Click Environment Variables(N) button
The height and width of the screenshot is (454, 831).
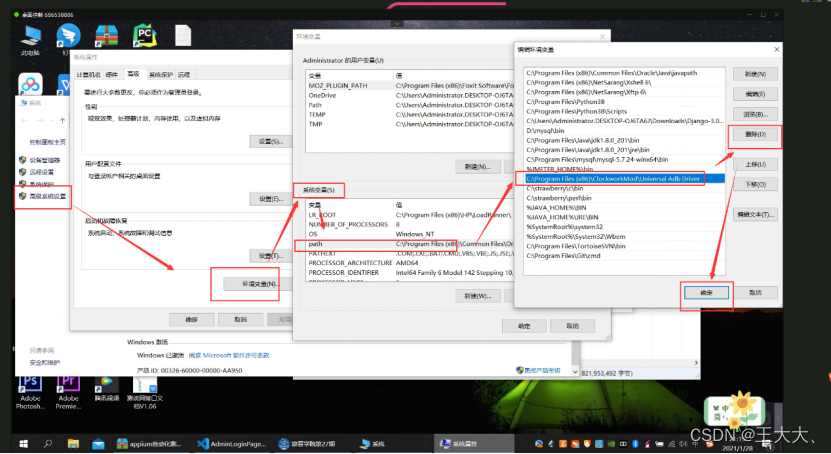(259, 284)
